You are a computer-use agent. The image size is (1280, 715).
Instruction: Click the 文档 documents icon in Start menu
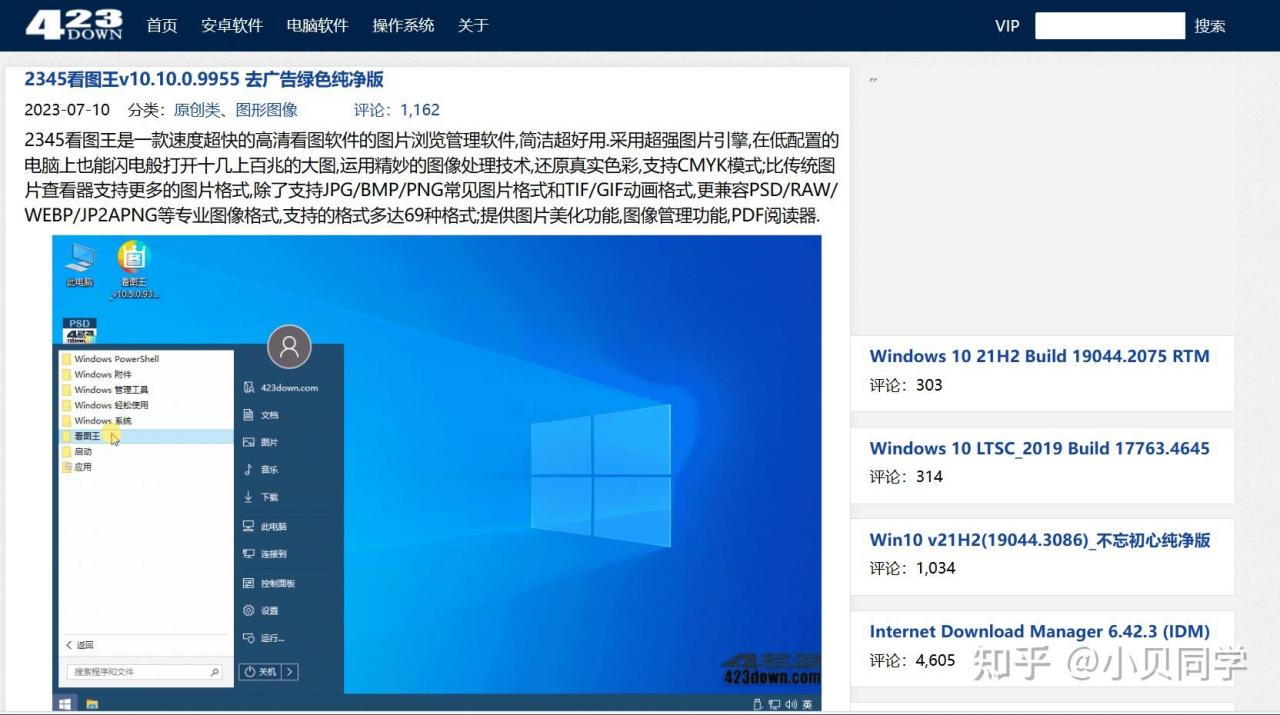click(249, 414)
